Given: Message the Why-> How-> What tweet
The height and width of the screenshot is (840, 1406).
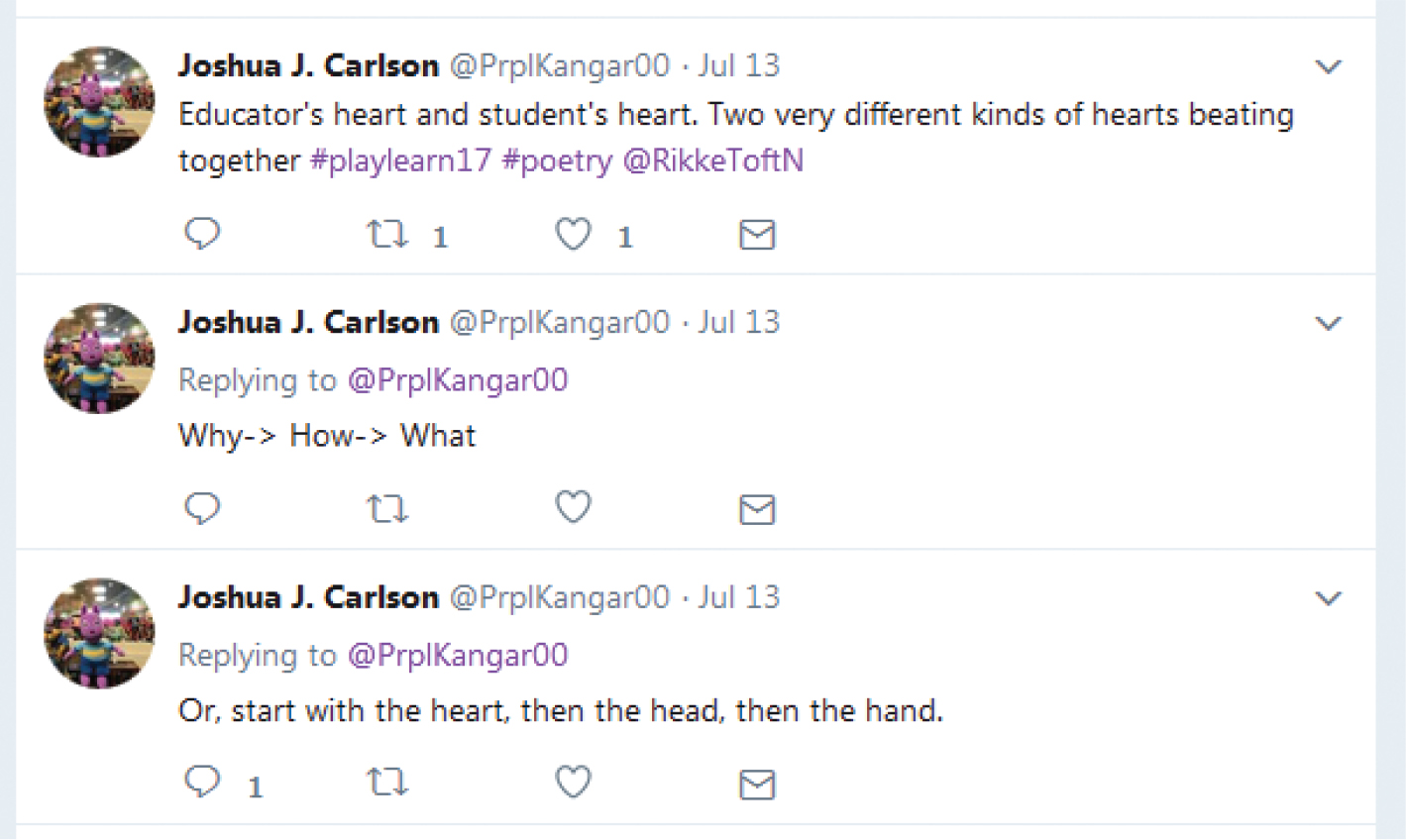Looking at the screenshot, I should pos(757,509).
